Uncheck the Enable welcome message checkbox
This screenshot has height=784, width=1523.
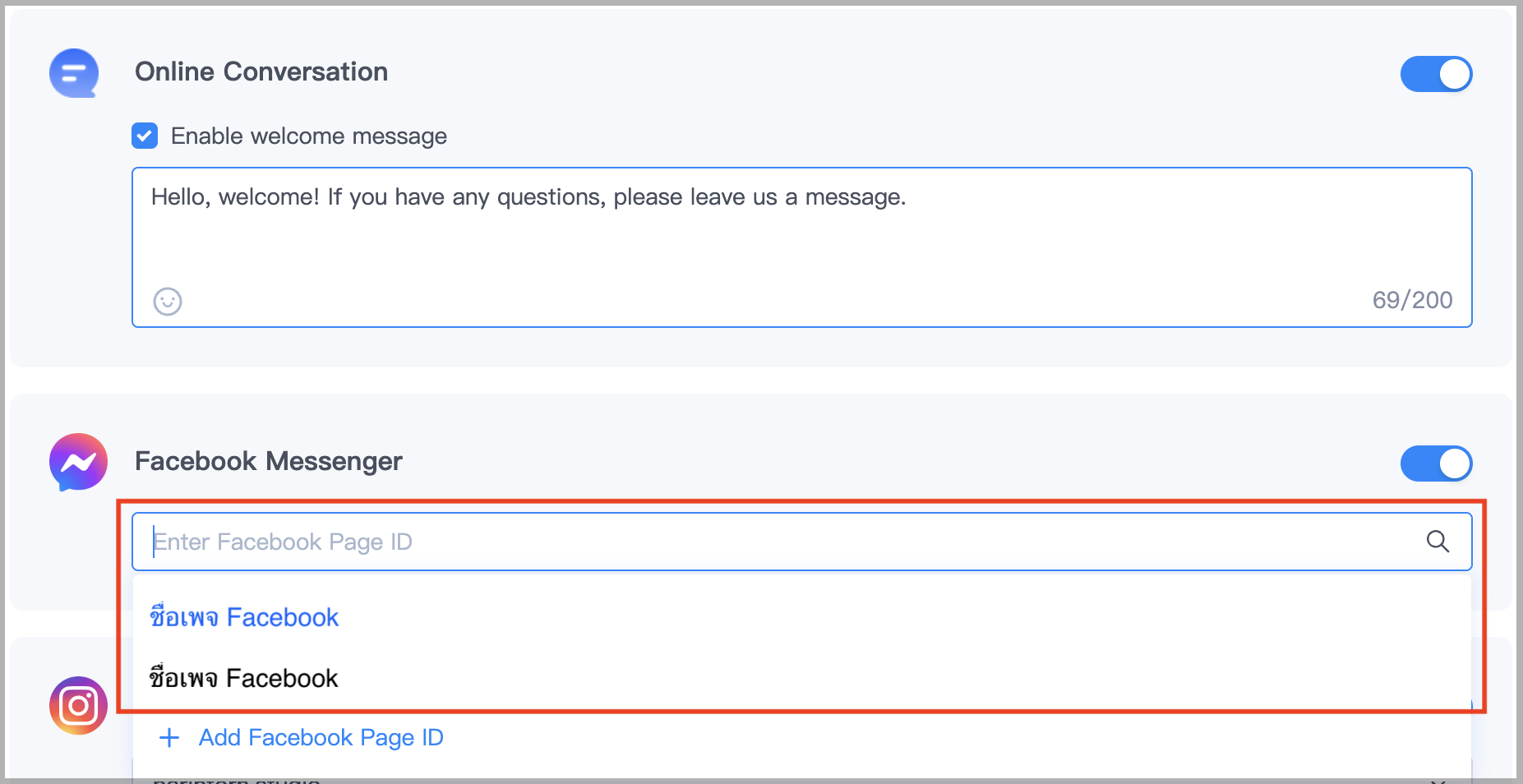(x=145, y=136)
